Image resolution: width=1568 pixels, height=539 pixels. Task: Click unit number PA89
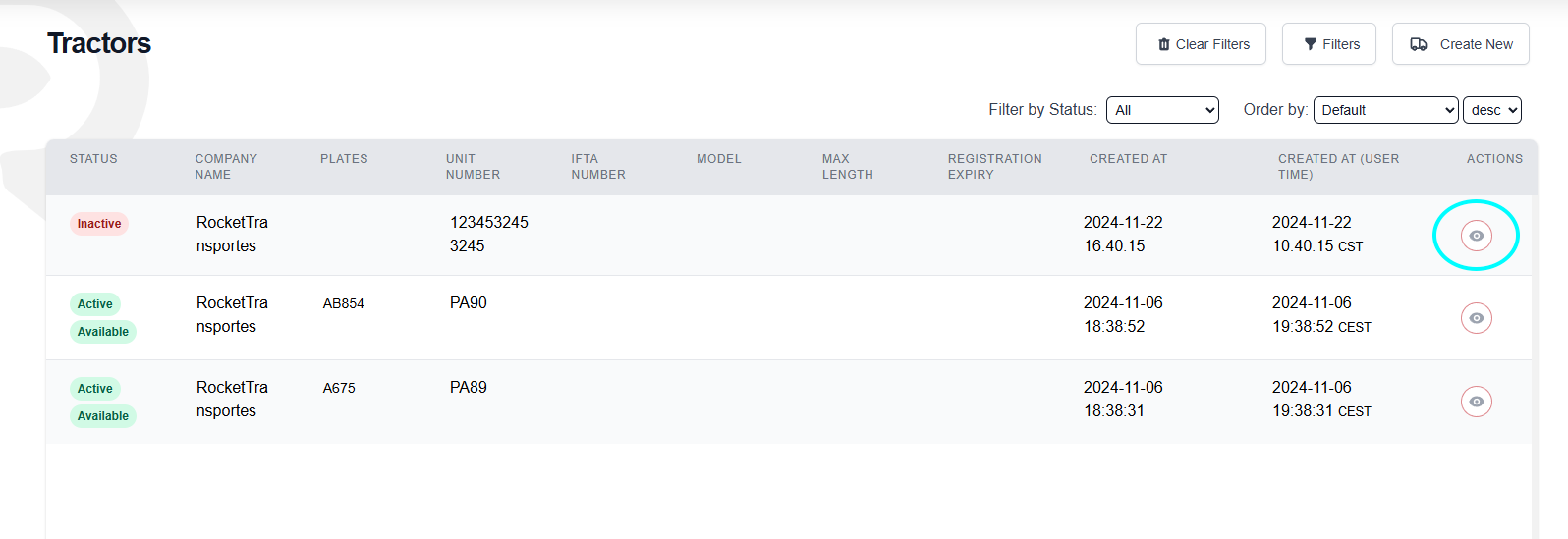coord(469,388)
